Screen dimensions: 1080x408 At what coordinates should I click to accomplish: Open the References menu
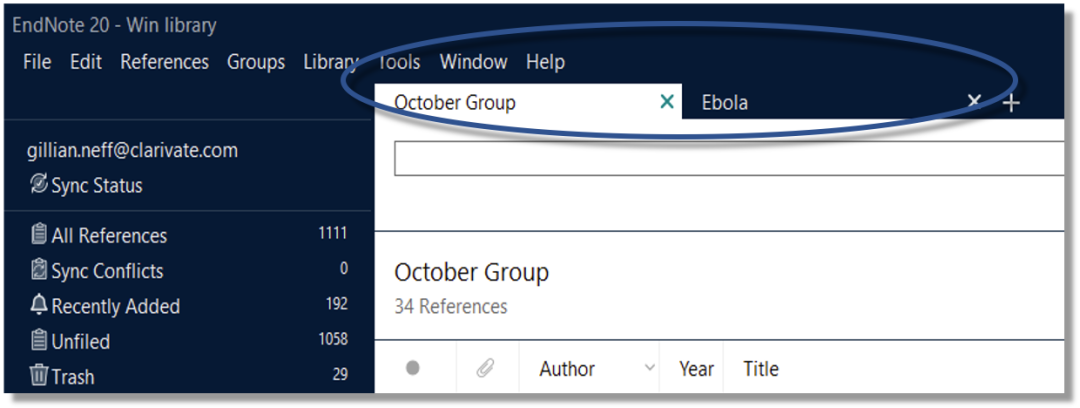tap(165, 62)
